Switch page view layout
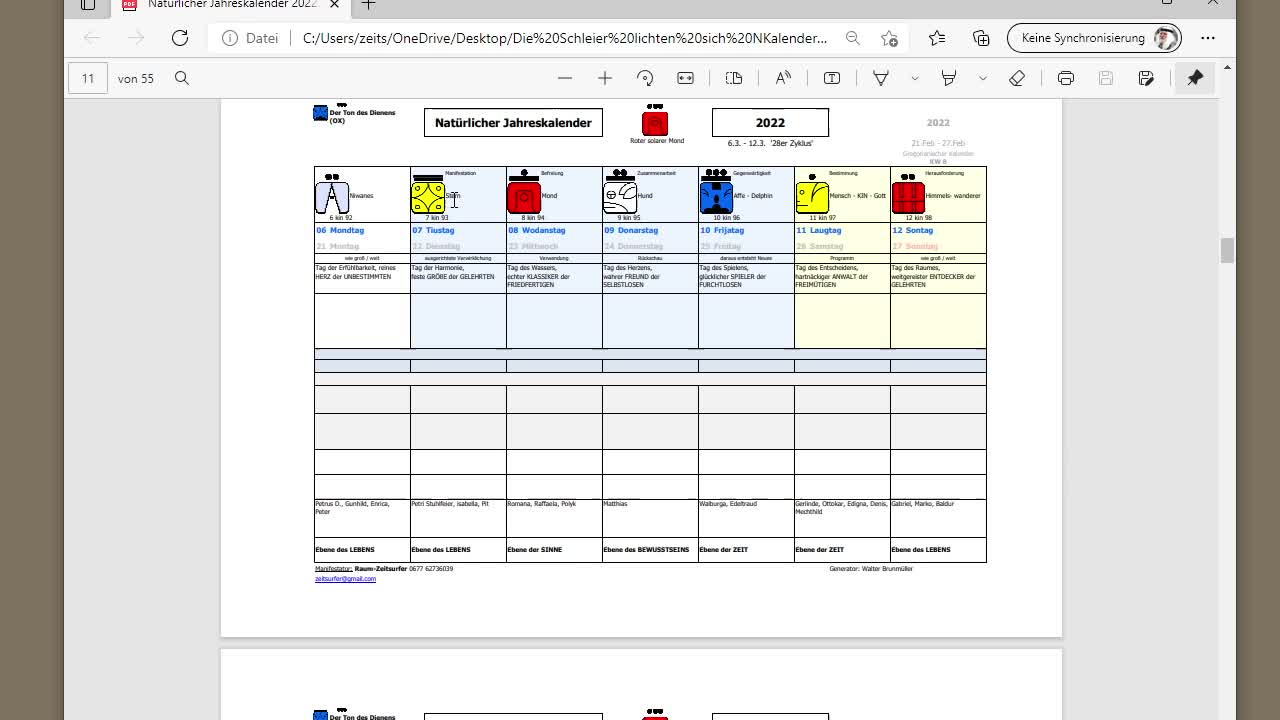This screenshot has height=720, width=1280. (x=734, y=78)
